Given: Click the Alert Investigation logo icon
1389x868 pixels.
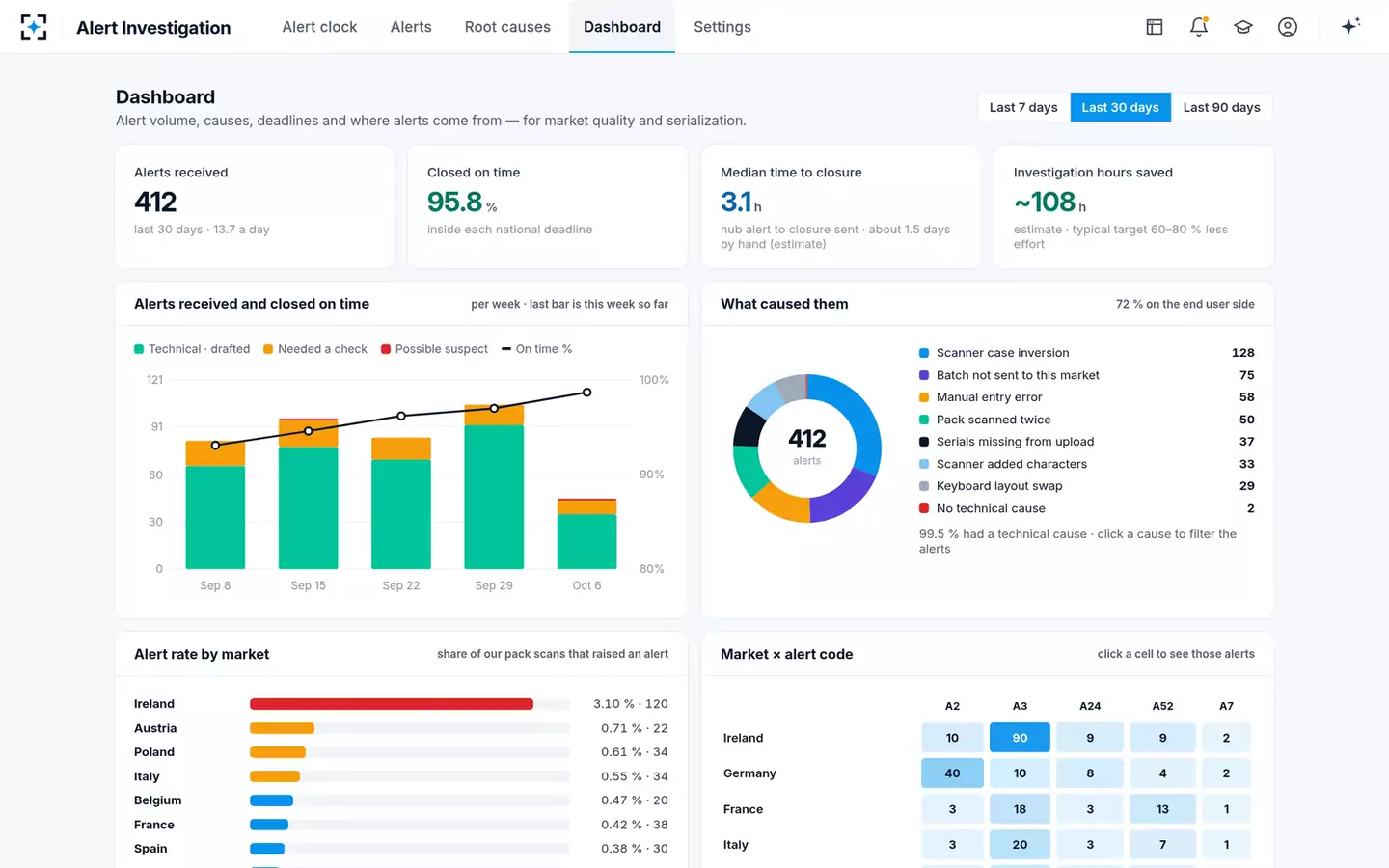Looking at the screenshot, I should click(34, 27).
